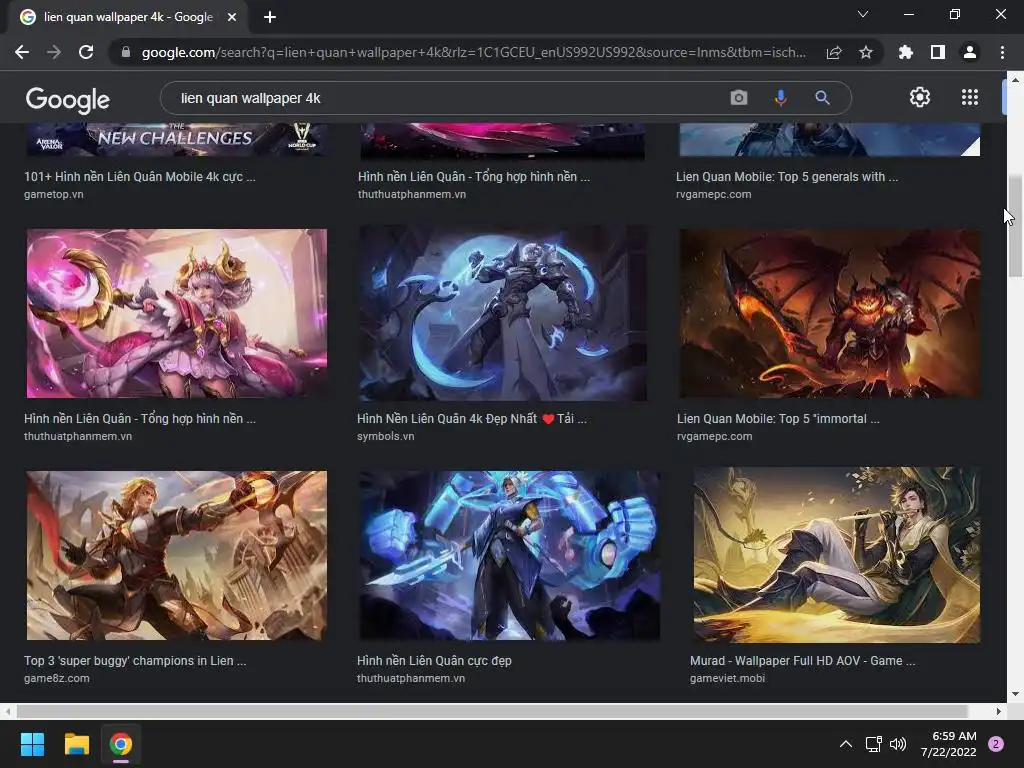Image resolution: width=1024 pixels, height=768 pixels.
Task: Open Chrome extensions puzzle icon
Action: 905,52
